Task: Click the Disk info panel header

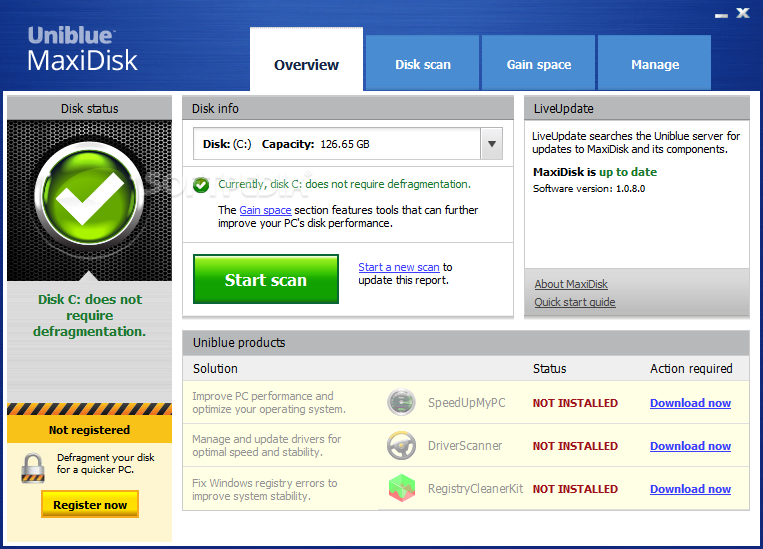Action: click(348, 108)
